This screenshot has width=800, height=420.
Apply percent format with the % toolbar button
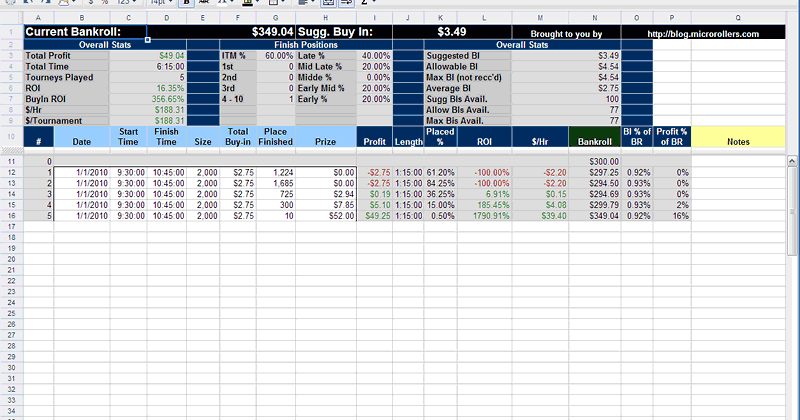pos(105,3)
